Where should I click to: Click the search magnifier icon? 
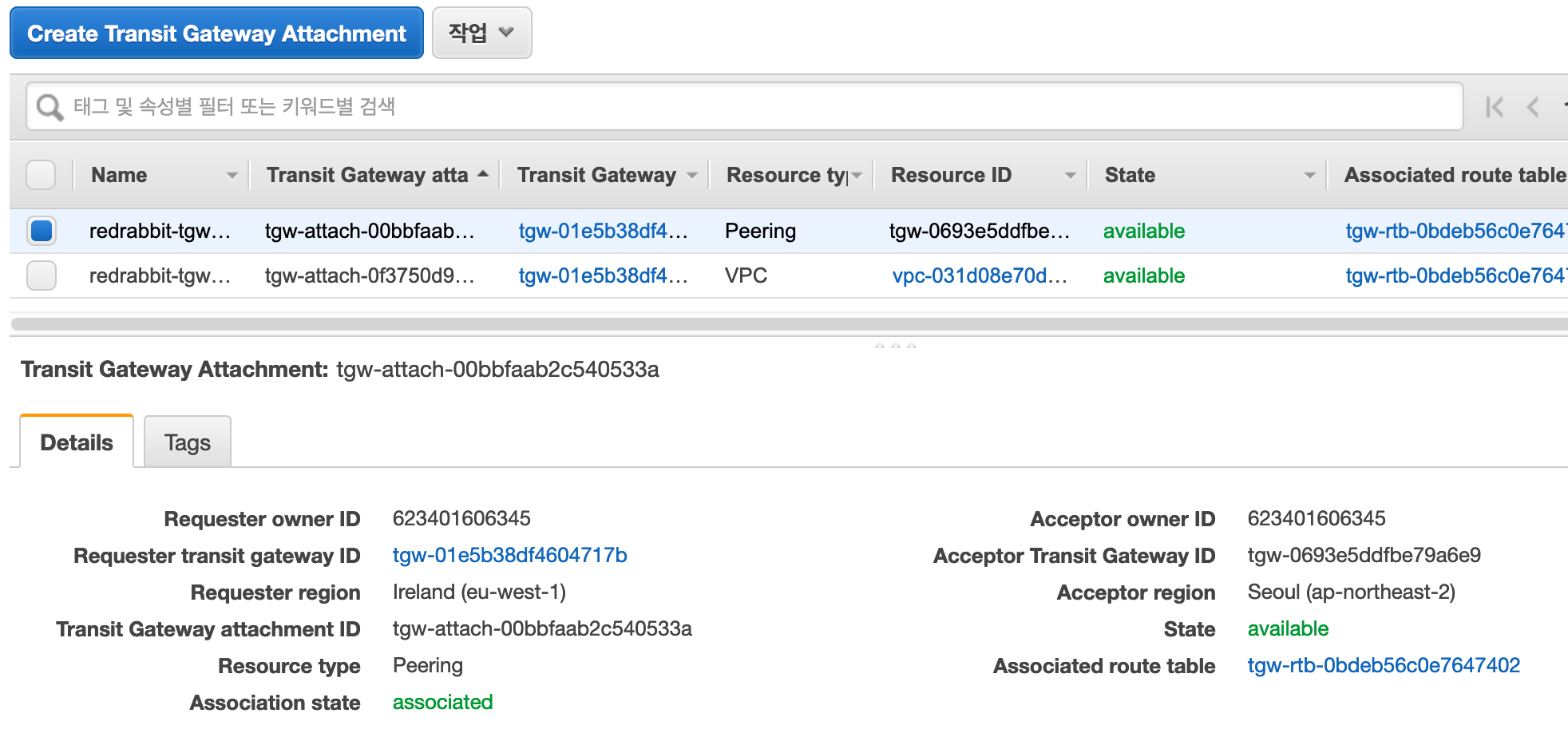49,107
